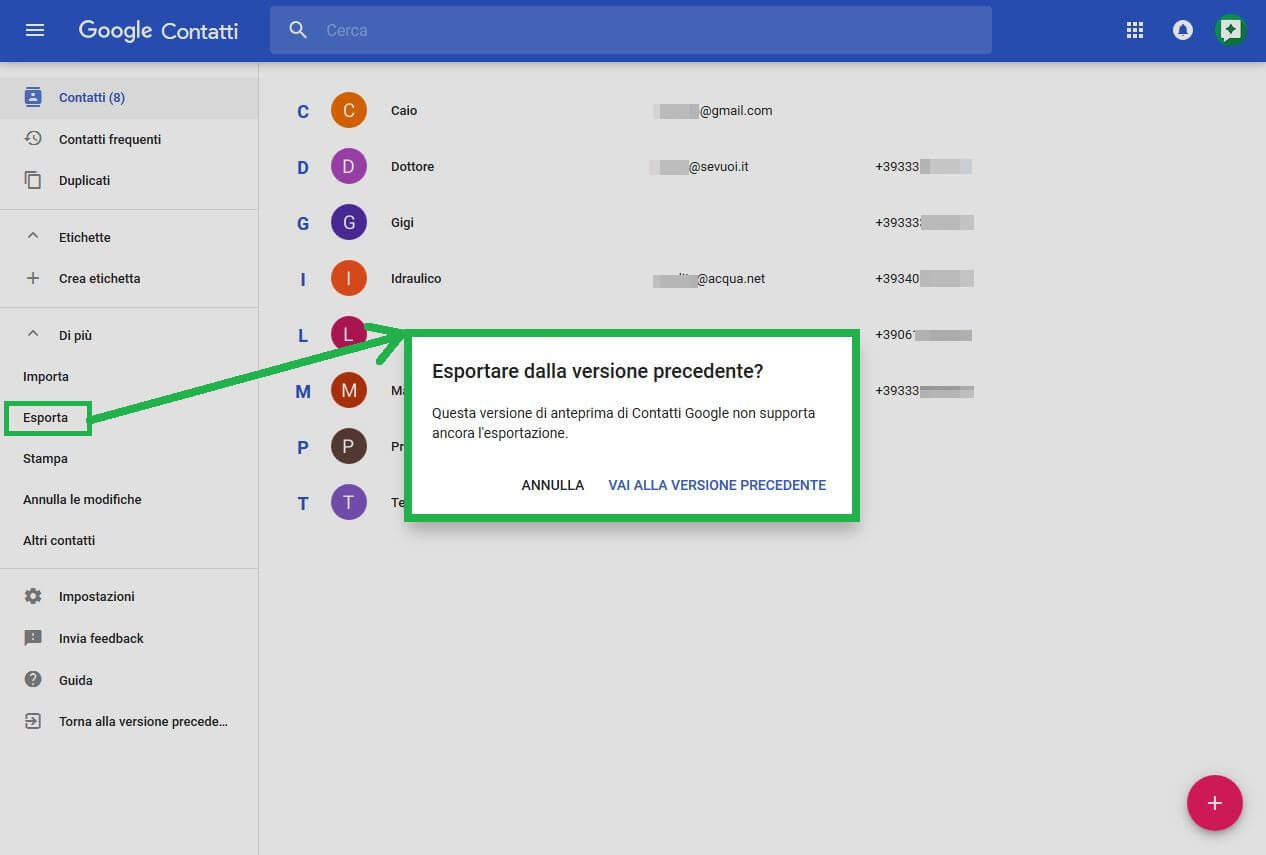Click the search magnifier icon

pos(298,30)
